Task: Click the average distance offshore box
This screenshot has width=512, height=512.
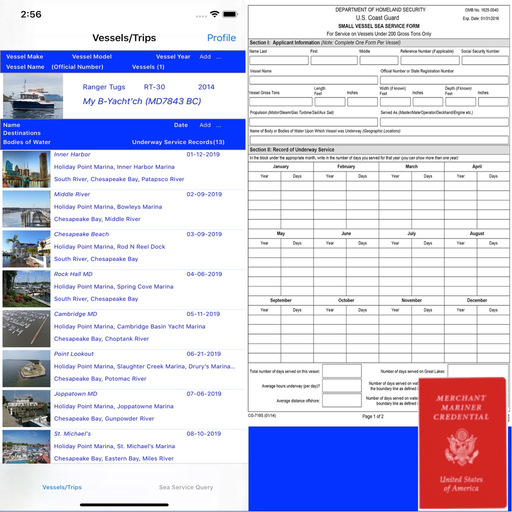Action: tap(342, 400)
